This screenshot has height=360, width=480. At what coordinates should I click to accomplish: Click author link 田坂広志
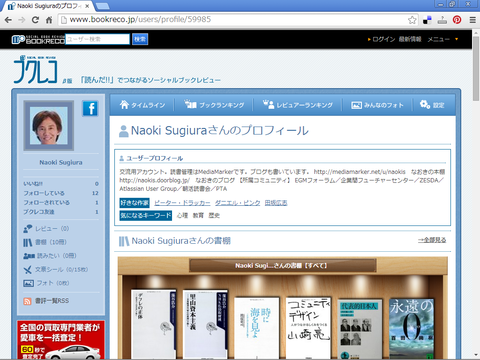(x=276, y=203)
